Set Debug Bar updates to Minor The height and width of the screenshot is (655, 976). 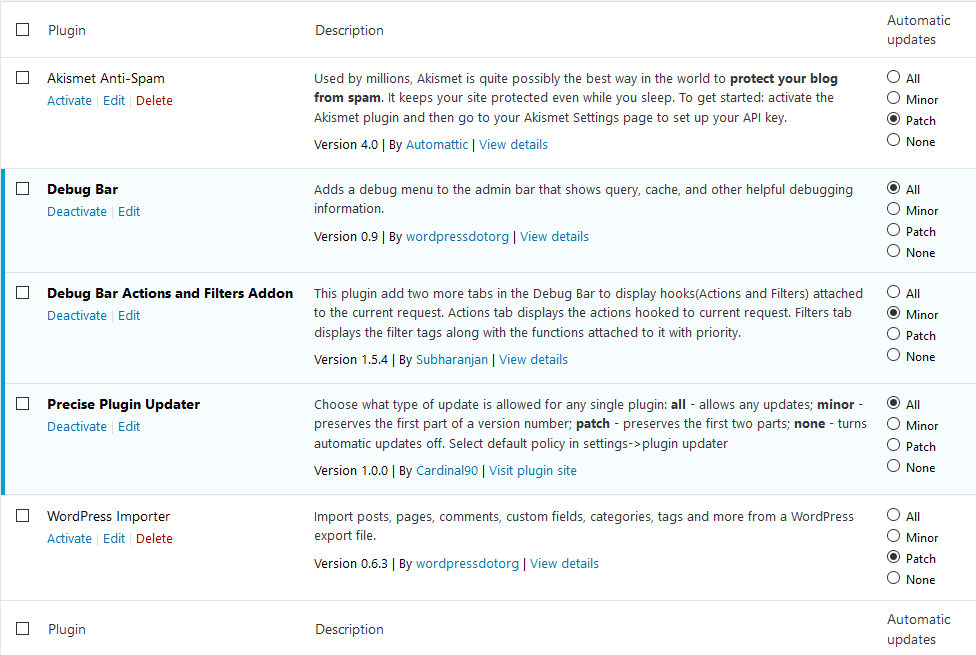click(893, 209)
